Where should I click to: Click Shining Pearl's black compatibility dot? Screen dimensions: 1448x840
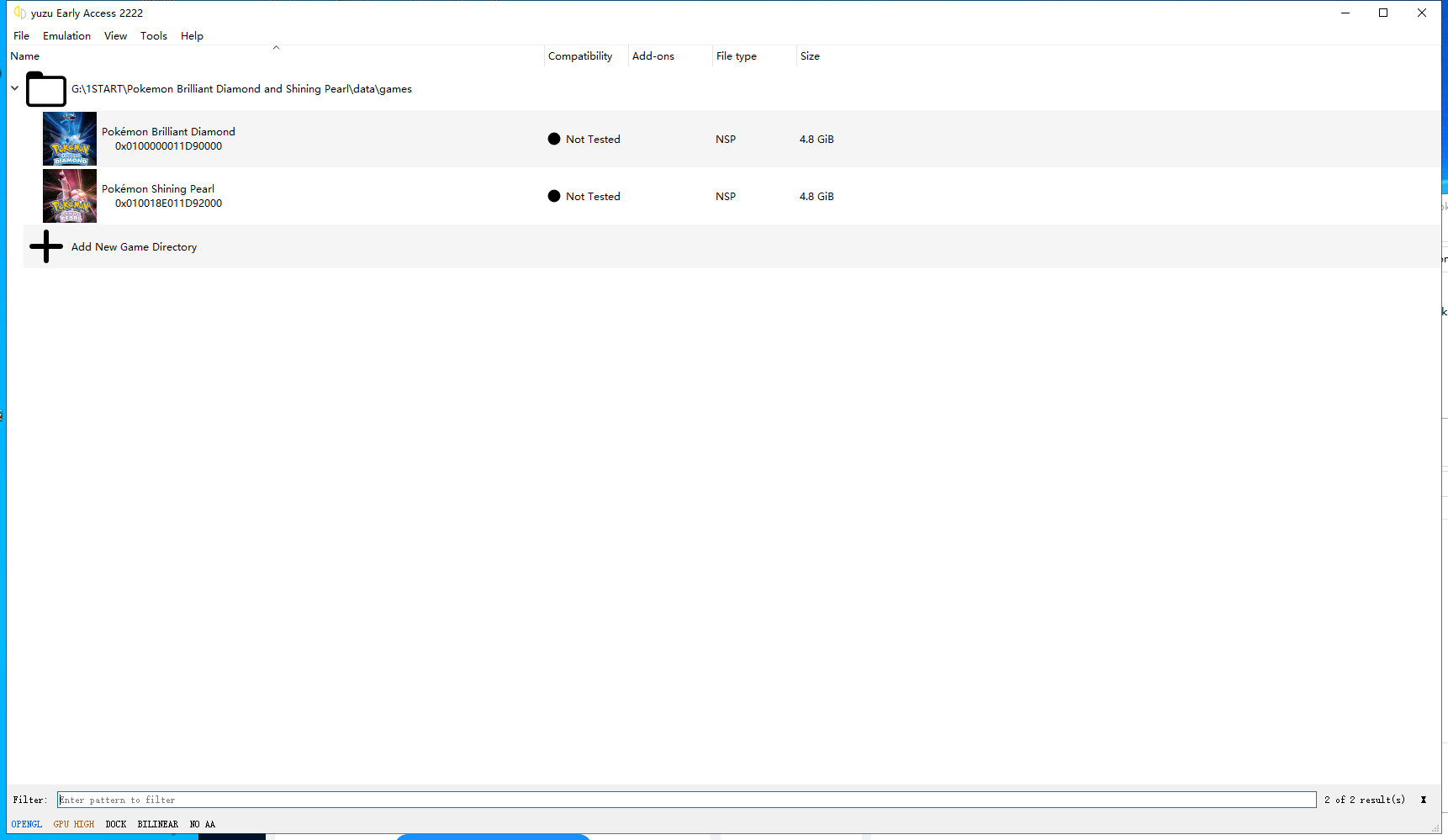(x=554, y=197)
